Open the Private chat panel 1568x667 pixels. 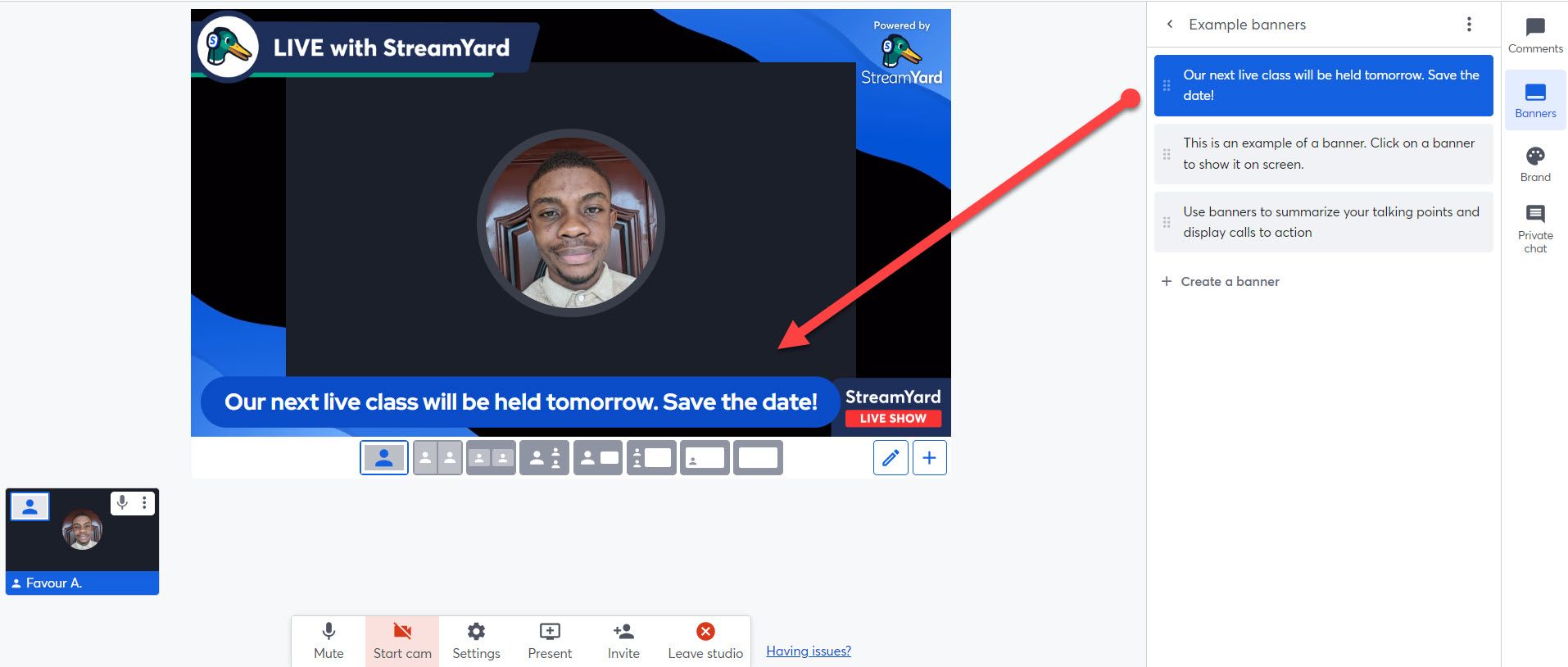[1535, 229]
